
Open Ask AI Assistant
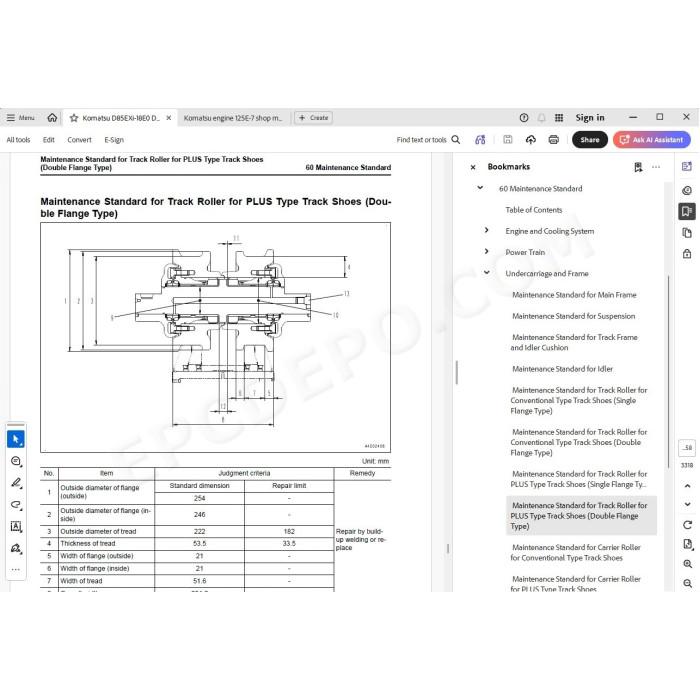click(652, 140)
